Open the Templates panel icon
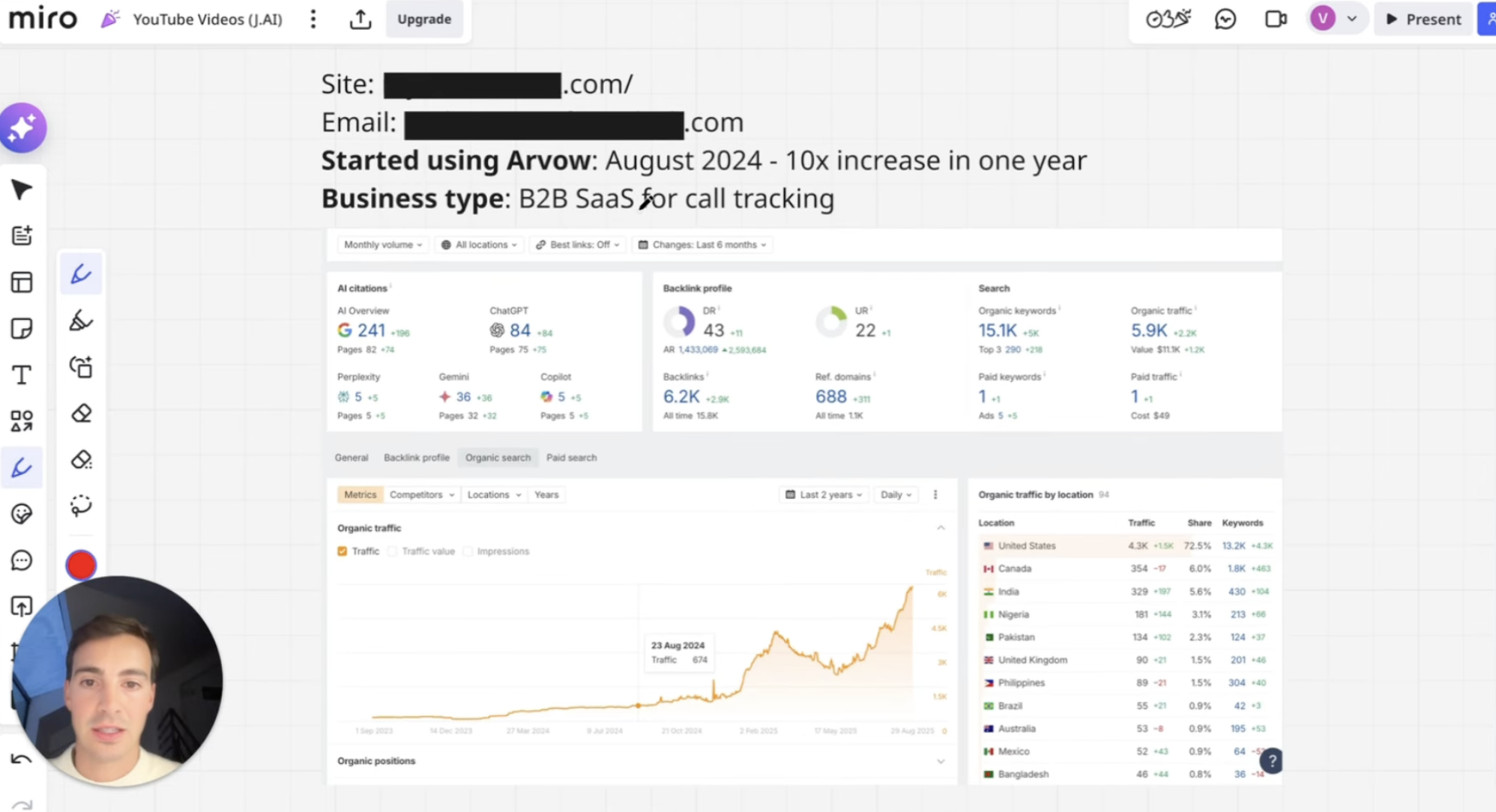 [22, 282]
